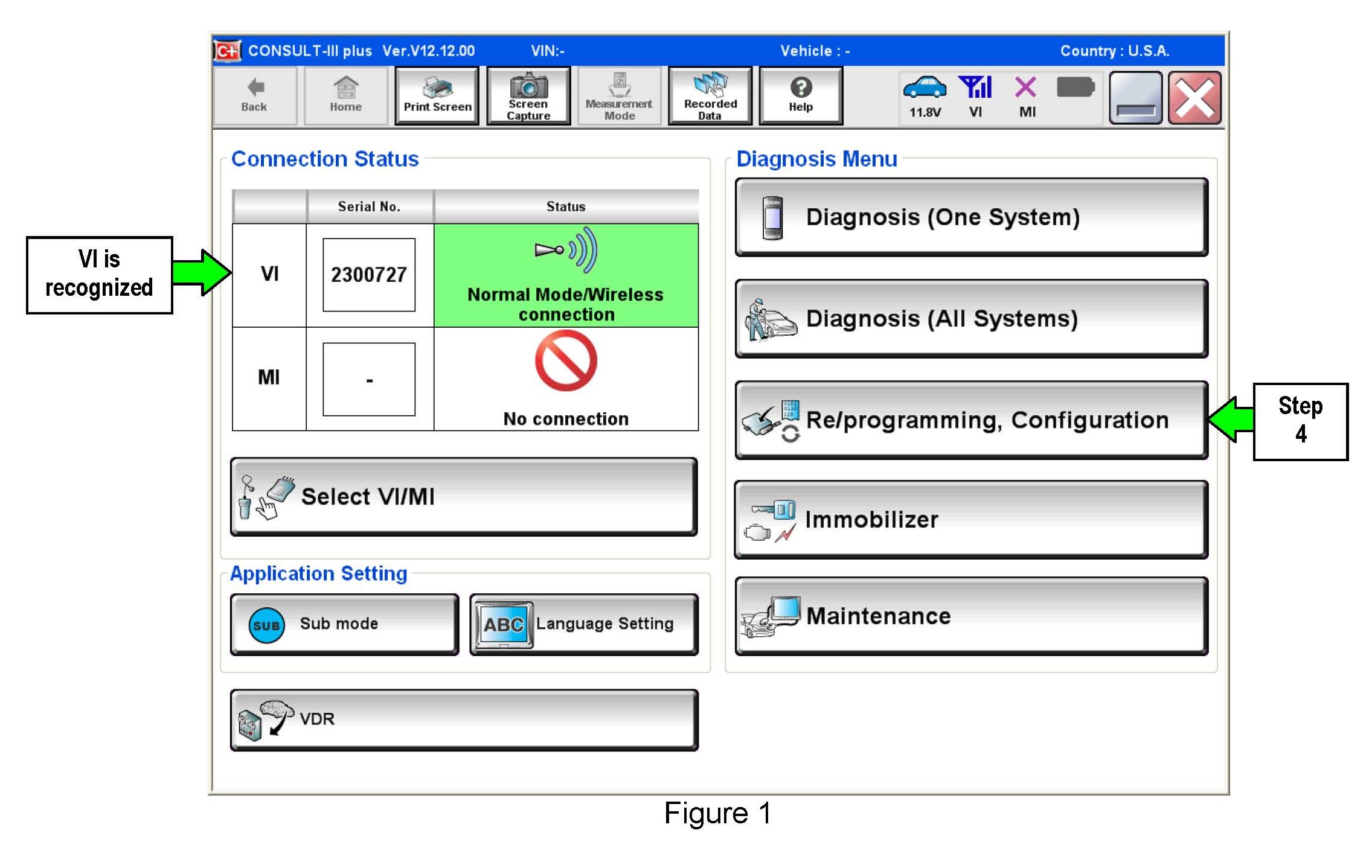Click the blue SUB mode icon
This screenshot has height=868, width=1372.
[266, 625]
